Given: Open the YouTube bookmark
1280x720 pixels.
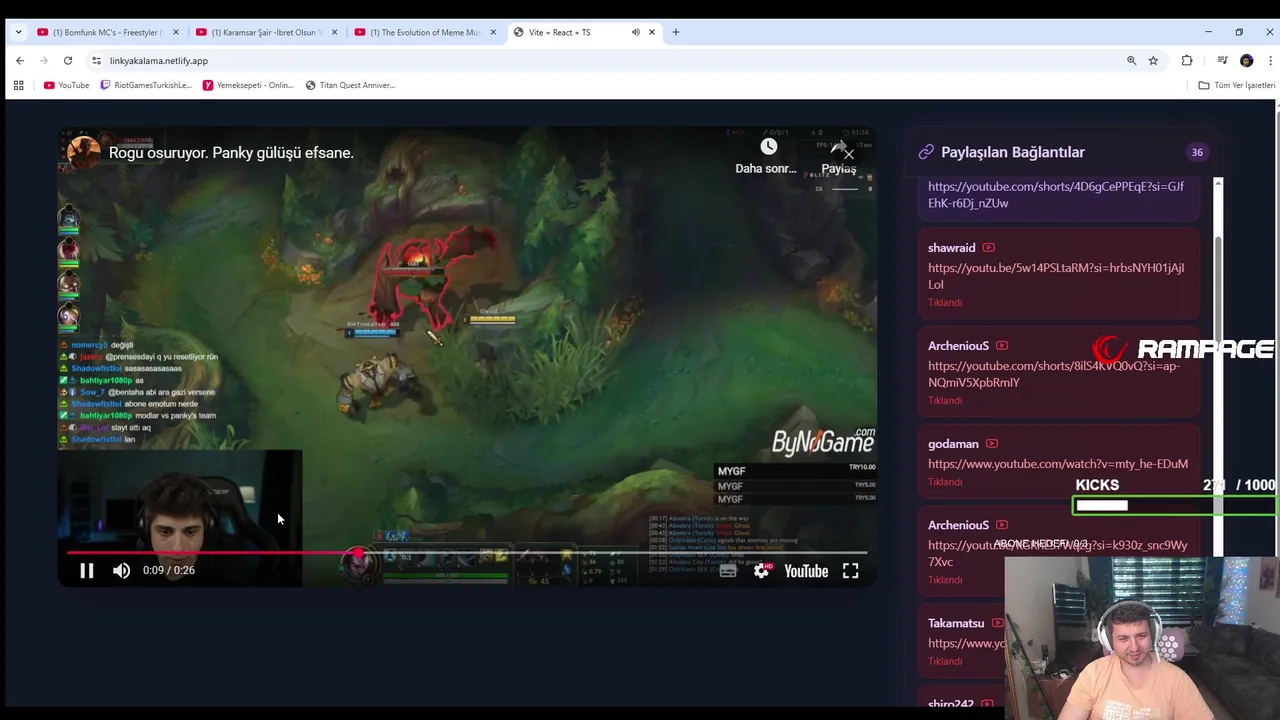Looking at the screenshot, I should point(66,85).
